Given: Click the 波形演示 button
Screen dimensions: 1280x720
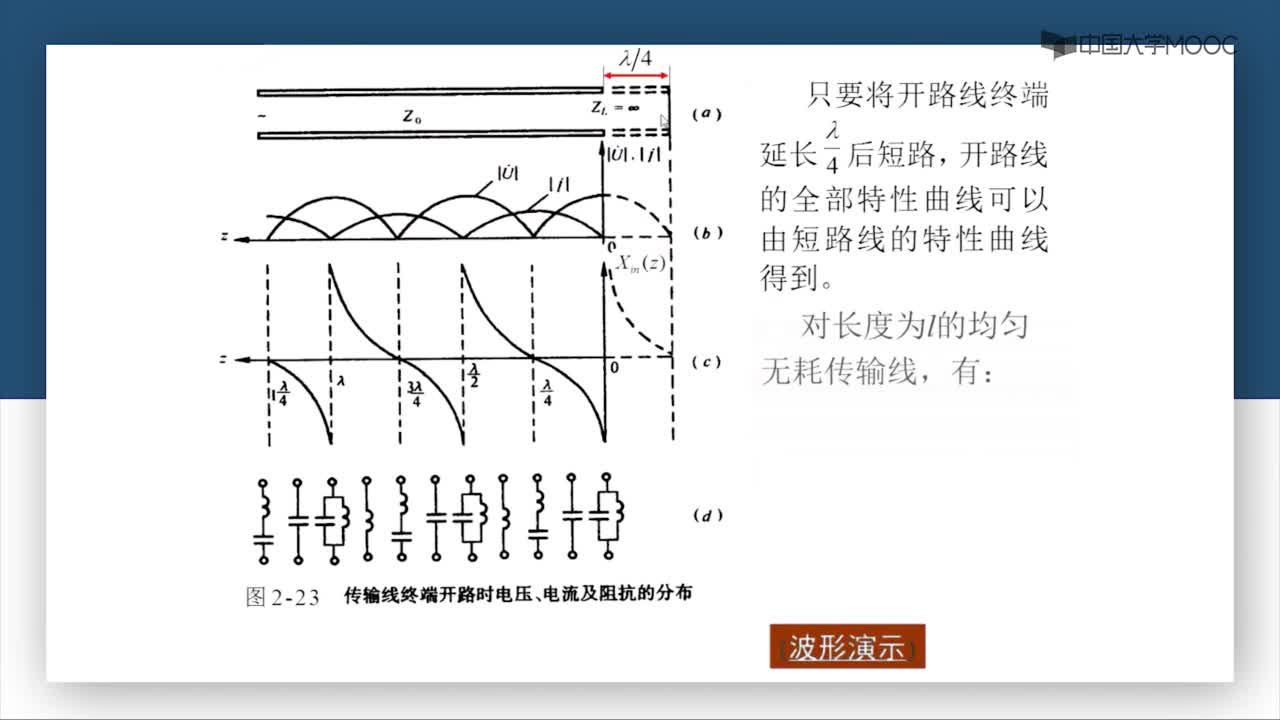Looking at the screenshot, I should click(847, 647).
